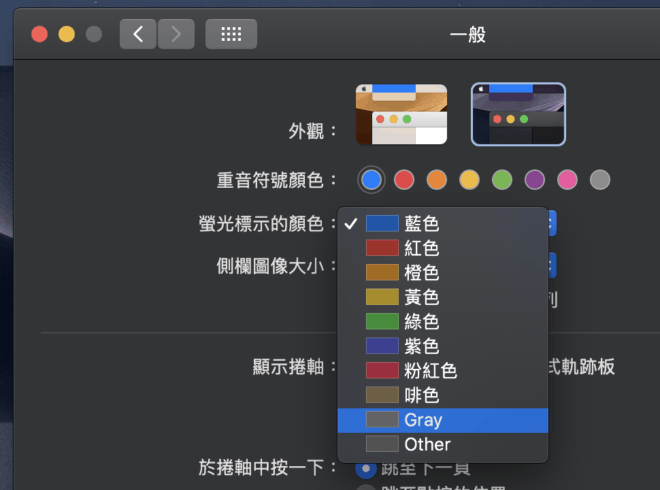Pick the blue accent color
660x490 pixels.
(x=371, y=180)
